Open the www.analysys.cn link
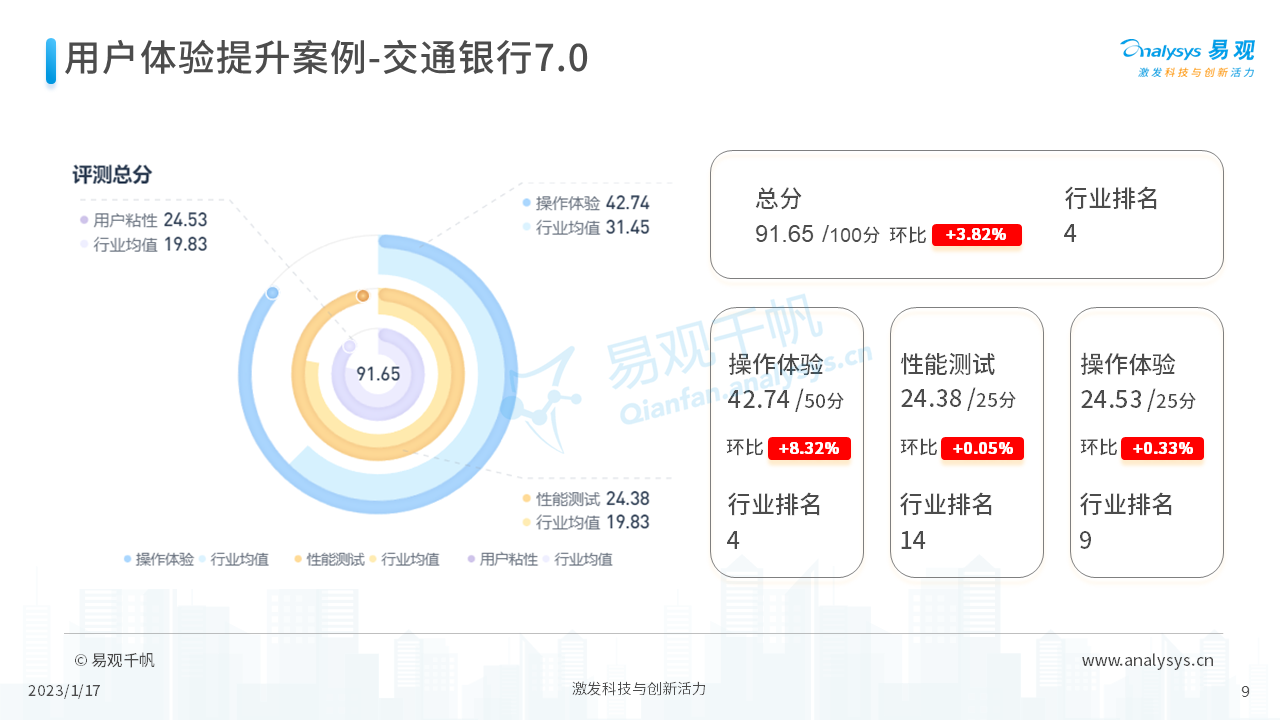Image resolution: width=1280 pixels, height=720 pixels. (x=1148, y=660)
